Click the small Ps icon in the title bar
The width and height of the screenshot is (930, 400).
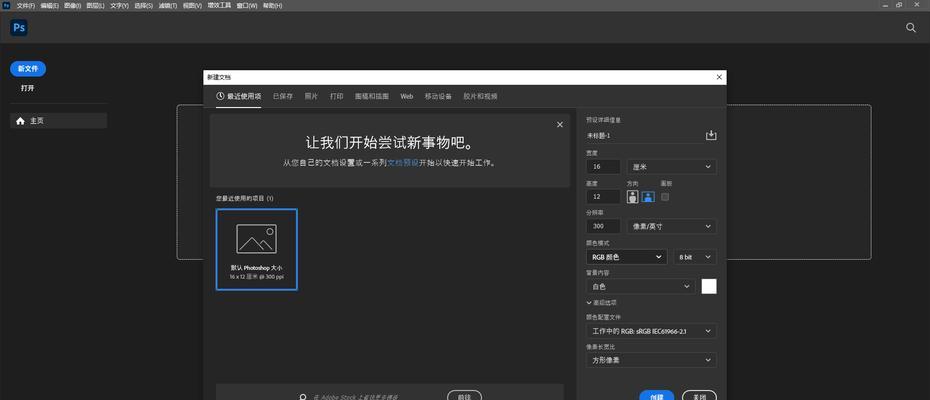tap(6, 5)
